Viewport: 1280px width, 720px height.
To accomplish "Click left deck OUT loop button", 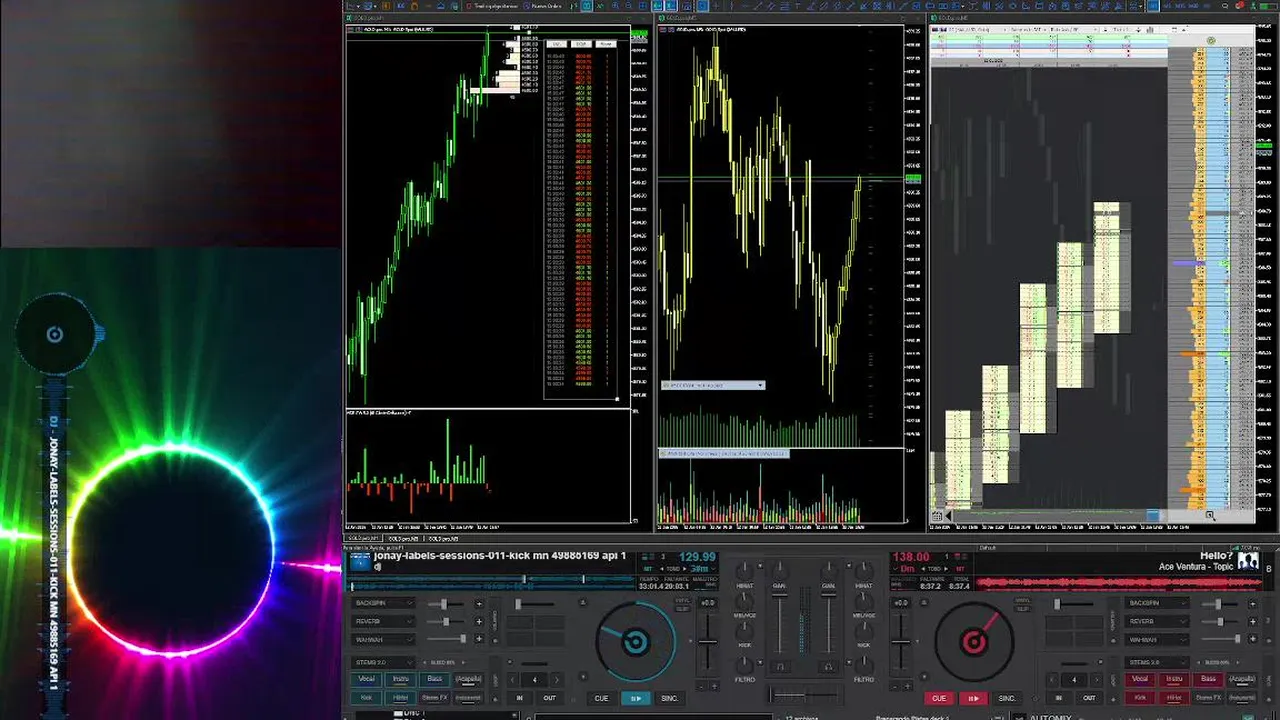I will [x=550, y=698].
